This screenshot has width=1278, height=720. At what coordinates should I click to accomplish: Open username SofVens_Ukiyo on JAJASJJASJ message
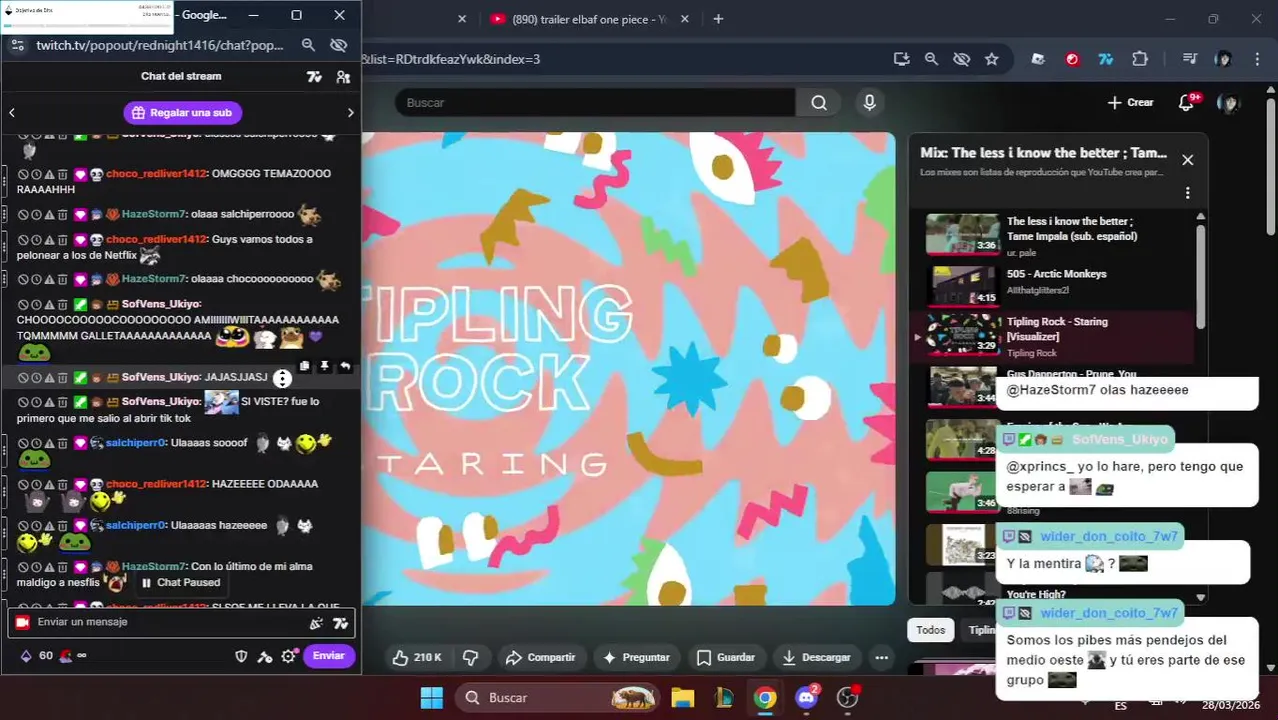coord(160,378)
